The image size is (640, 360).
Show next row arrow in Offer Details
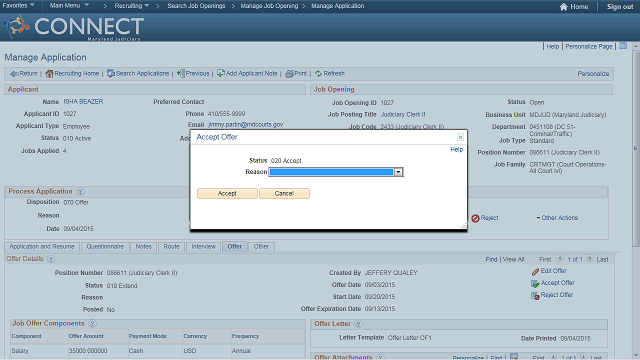pyautogui.click(x=589, y=259)
